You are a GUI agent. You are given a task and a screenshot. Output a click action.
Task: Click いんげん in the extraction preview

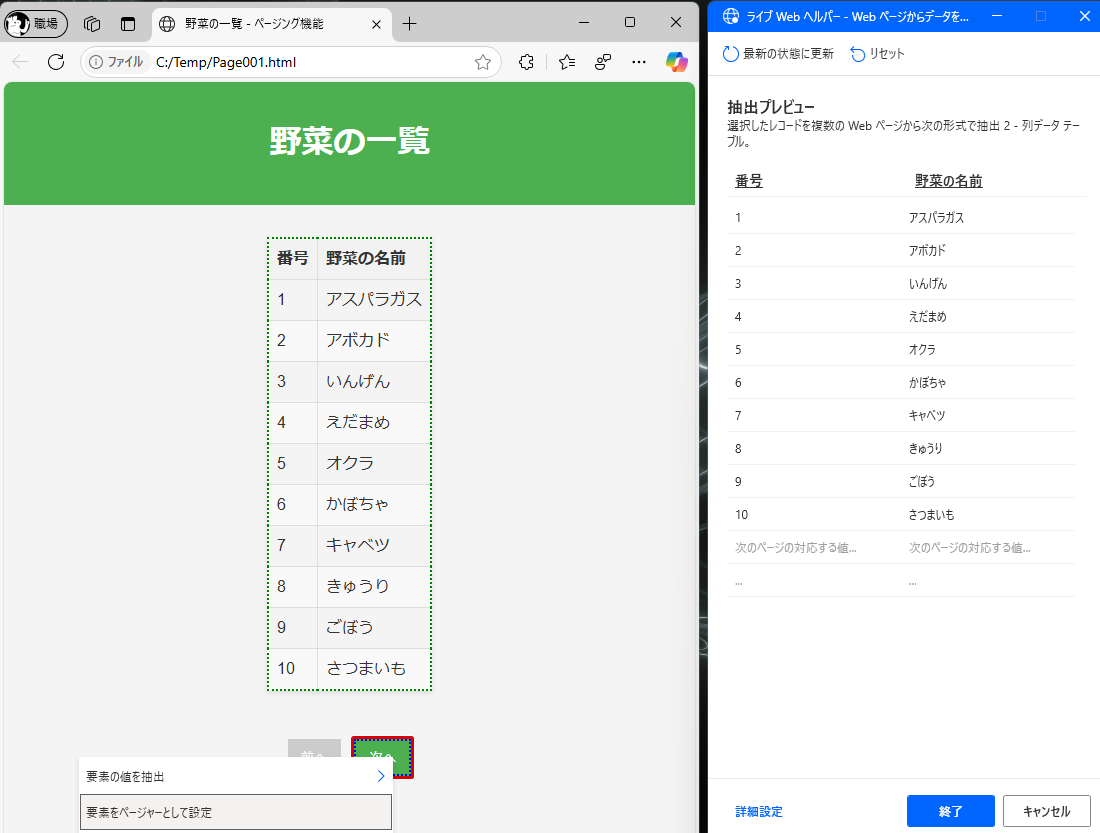[x=928, y=284]
